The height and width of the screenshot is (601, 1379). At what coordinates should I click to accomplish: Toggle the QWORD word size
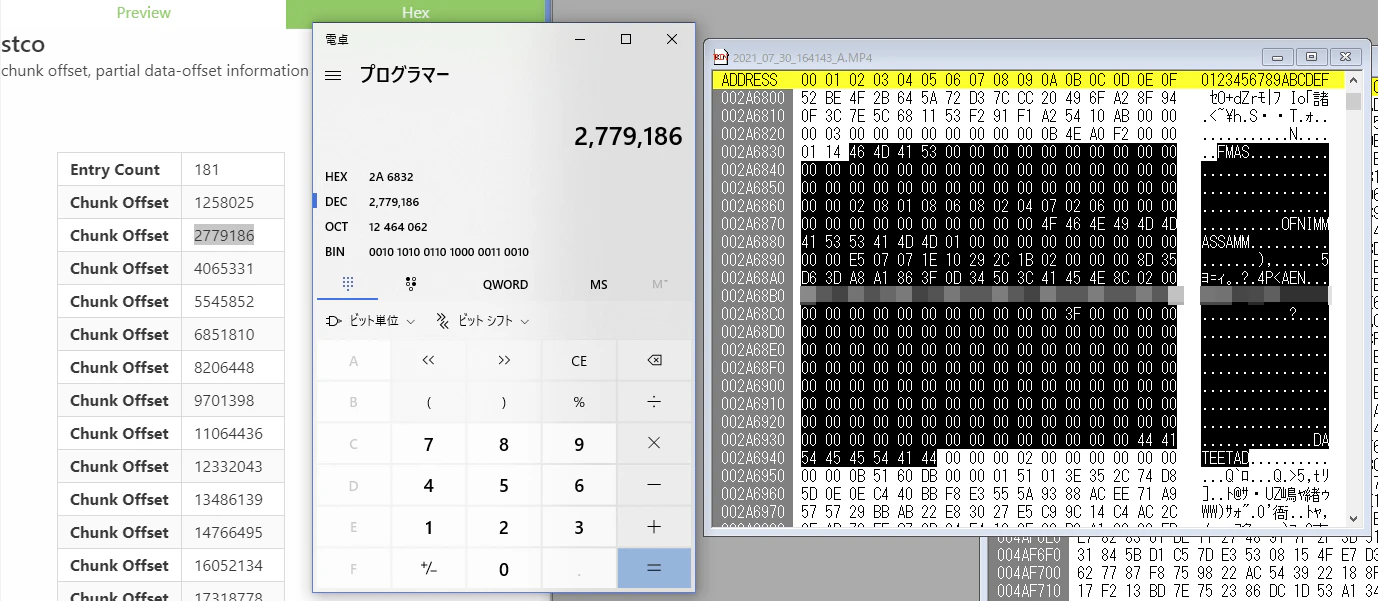pyautogui.click(x=505, y=284)
